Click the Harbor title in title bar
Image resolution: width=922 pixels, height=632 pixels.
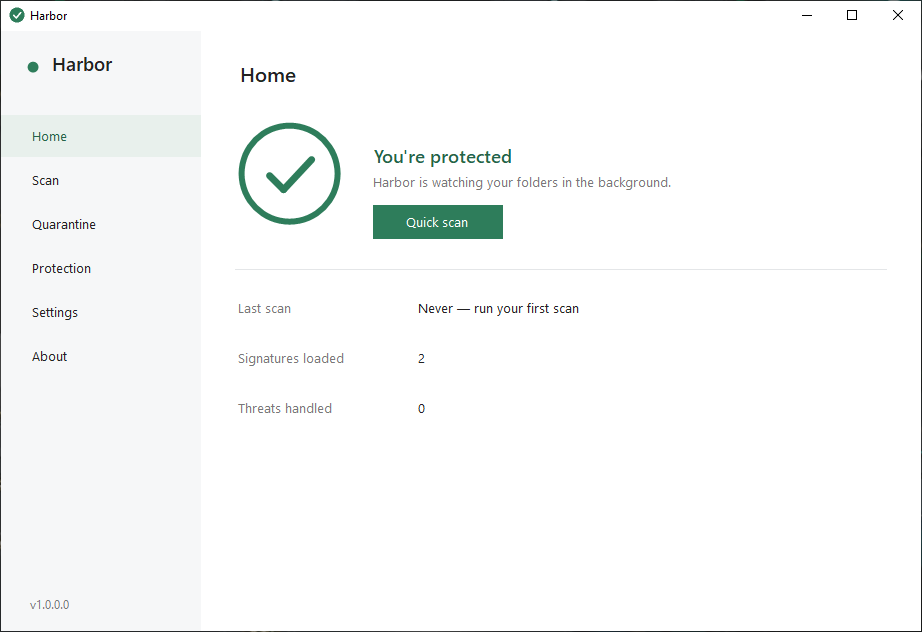click(48, 16)
